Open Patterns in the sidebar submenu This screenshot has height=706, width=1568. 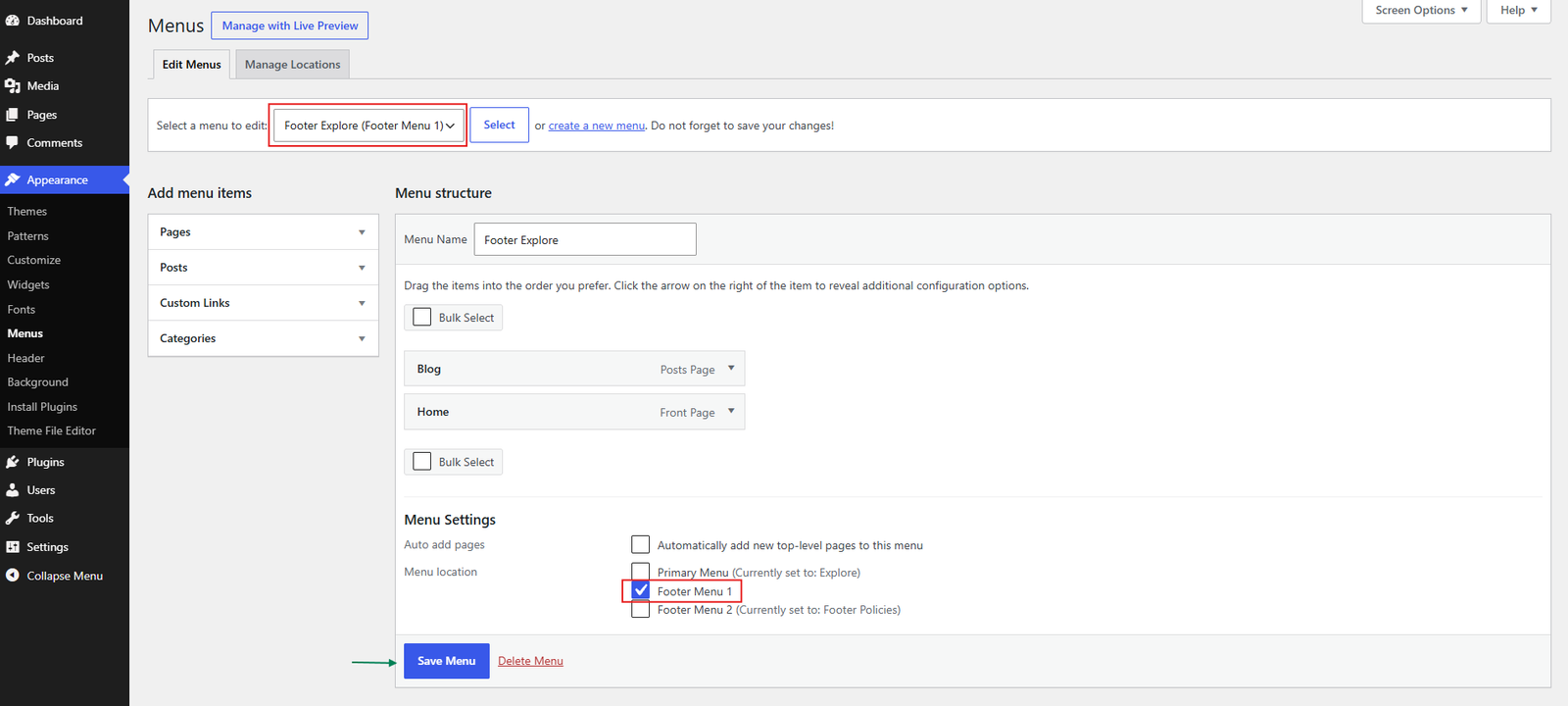28,236
